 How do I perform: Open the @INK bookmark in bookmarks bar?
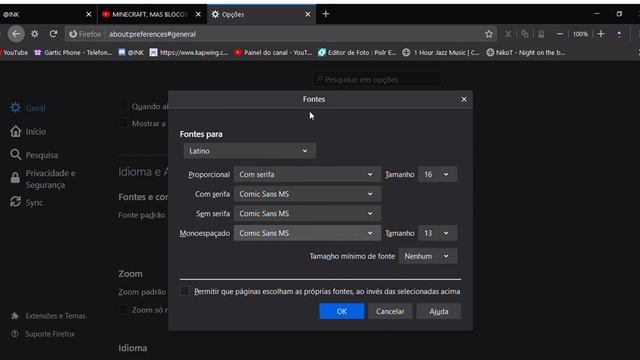pos(131,53)
